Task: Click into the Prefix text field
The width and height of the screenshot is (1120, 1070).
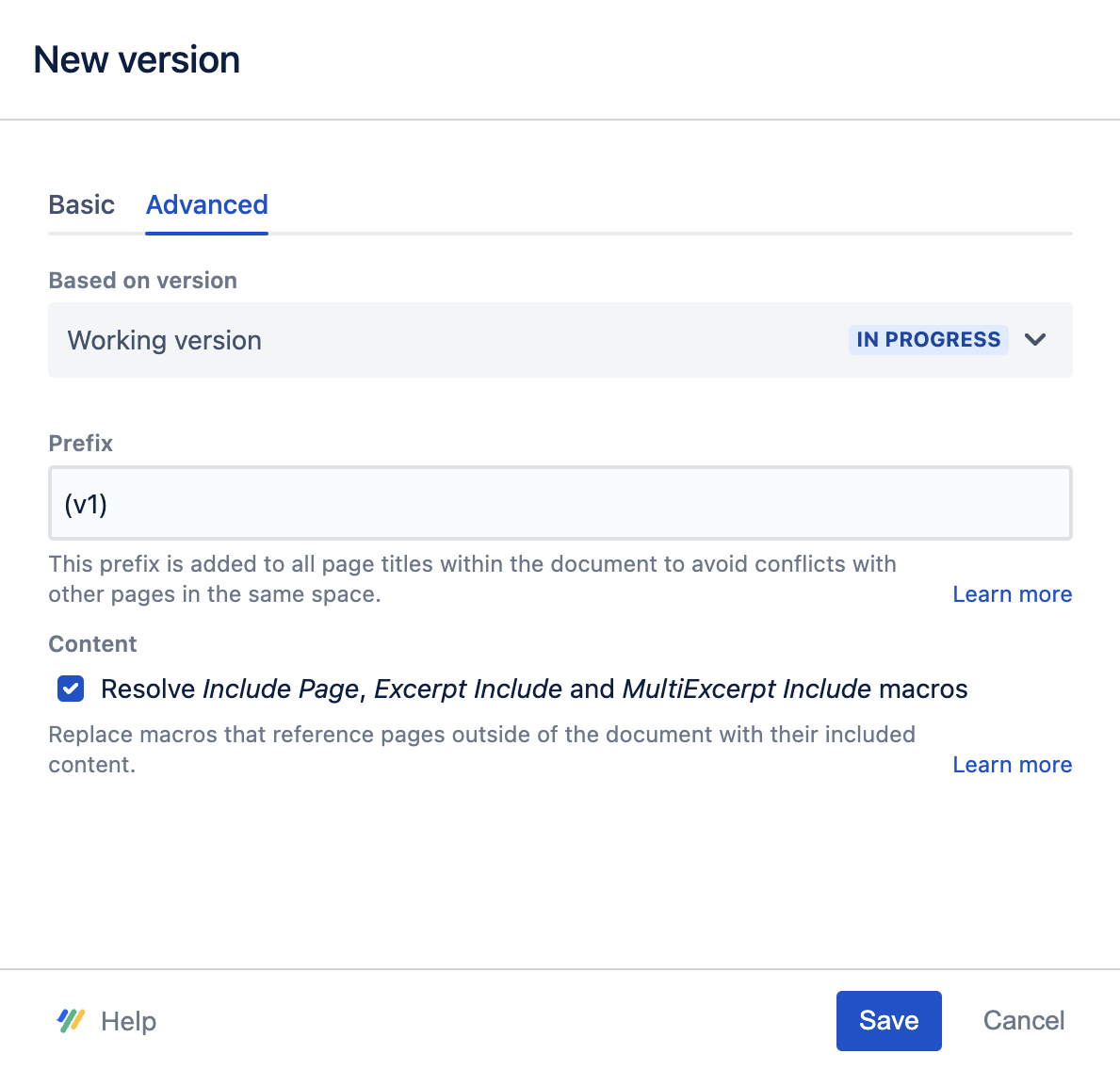Action: tap(560, 504)
